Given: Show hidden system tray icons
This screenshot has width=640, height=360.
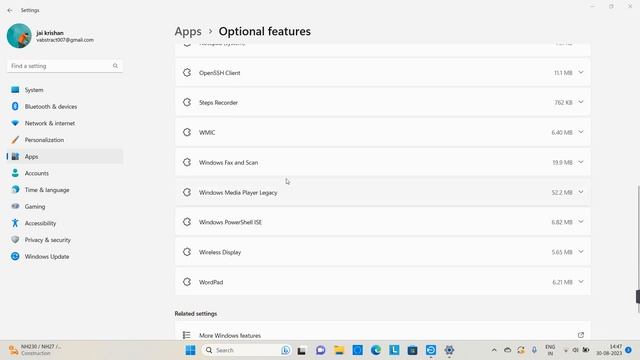Looking at the screenshot, I should point(494,350).
